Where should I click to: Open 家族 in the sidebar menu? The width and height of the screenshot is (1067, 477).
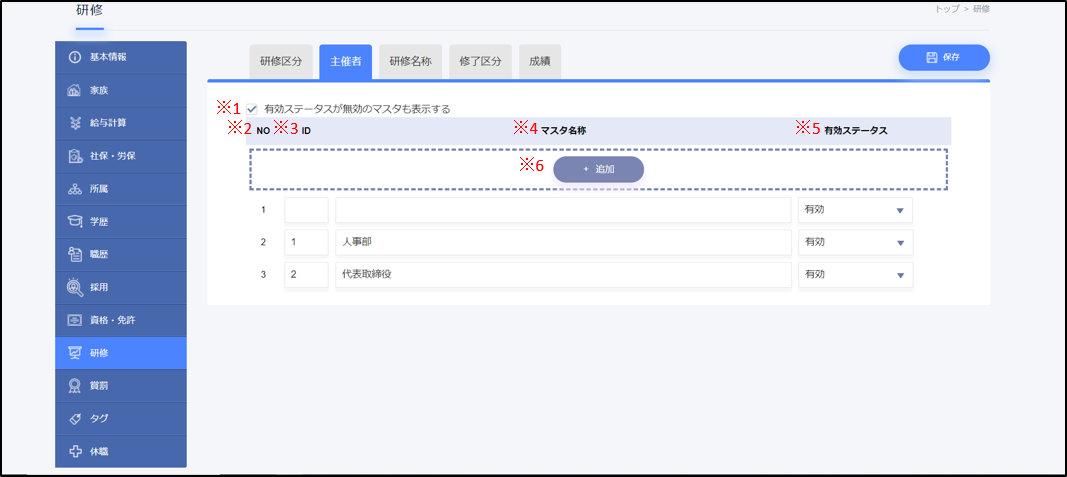(121, 91)
